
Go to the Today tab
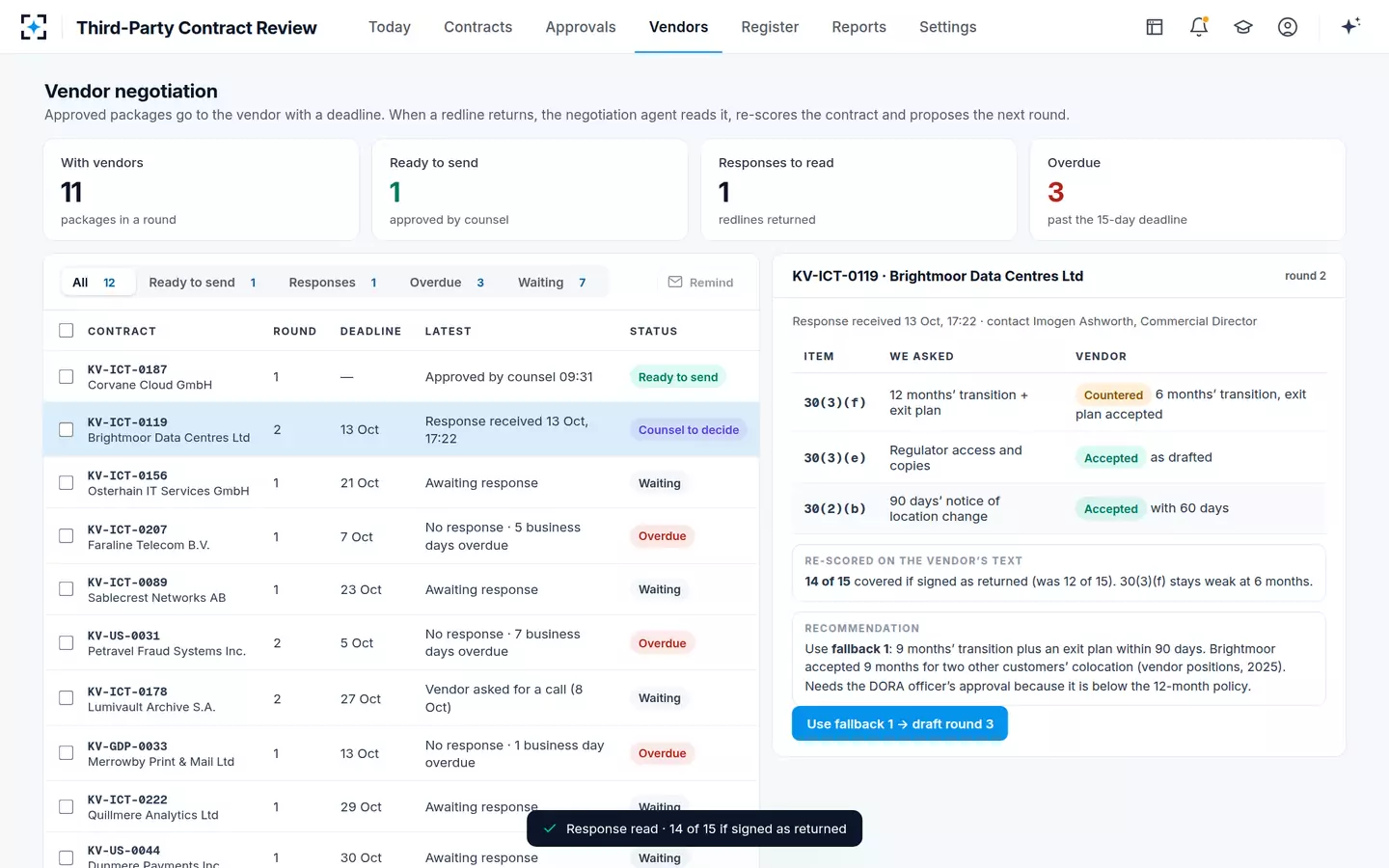(x=390, y=27)
